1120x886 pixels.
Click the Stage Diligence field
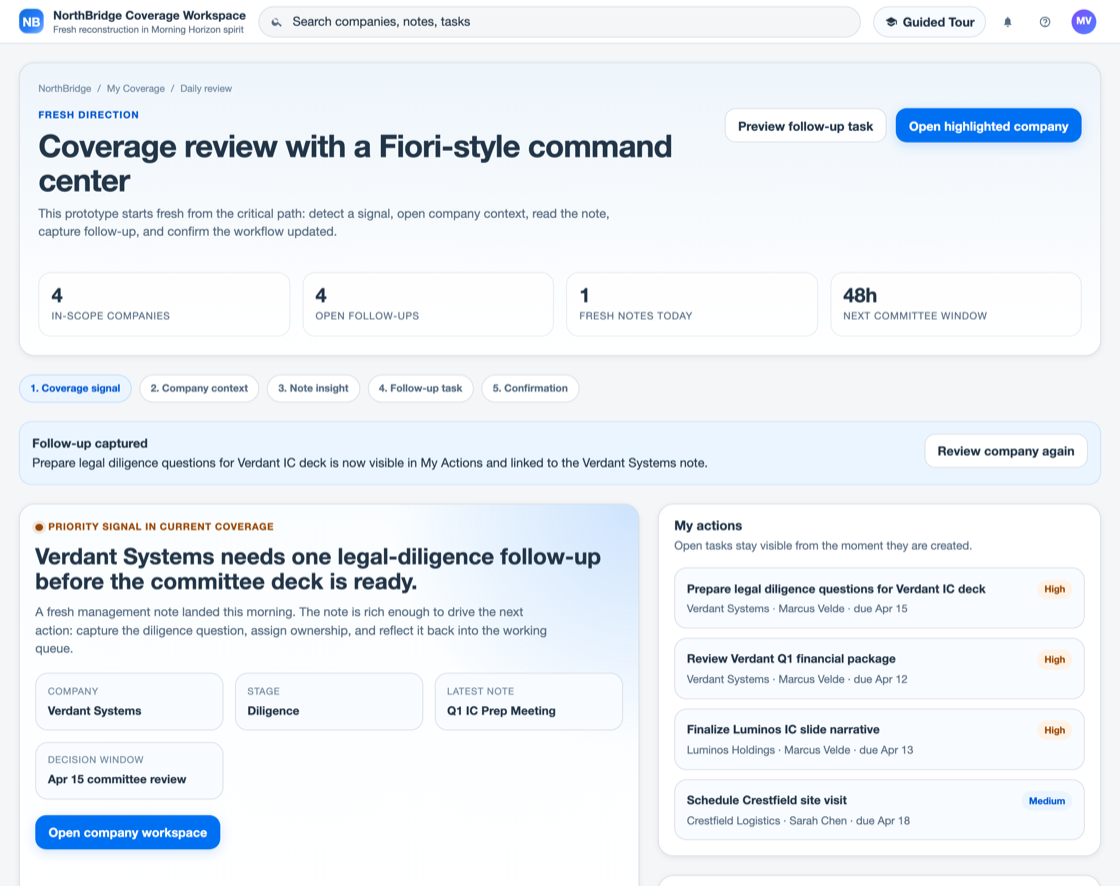pyautogui.click(x=329, y=702)
